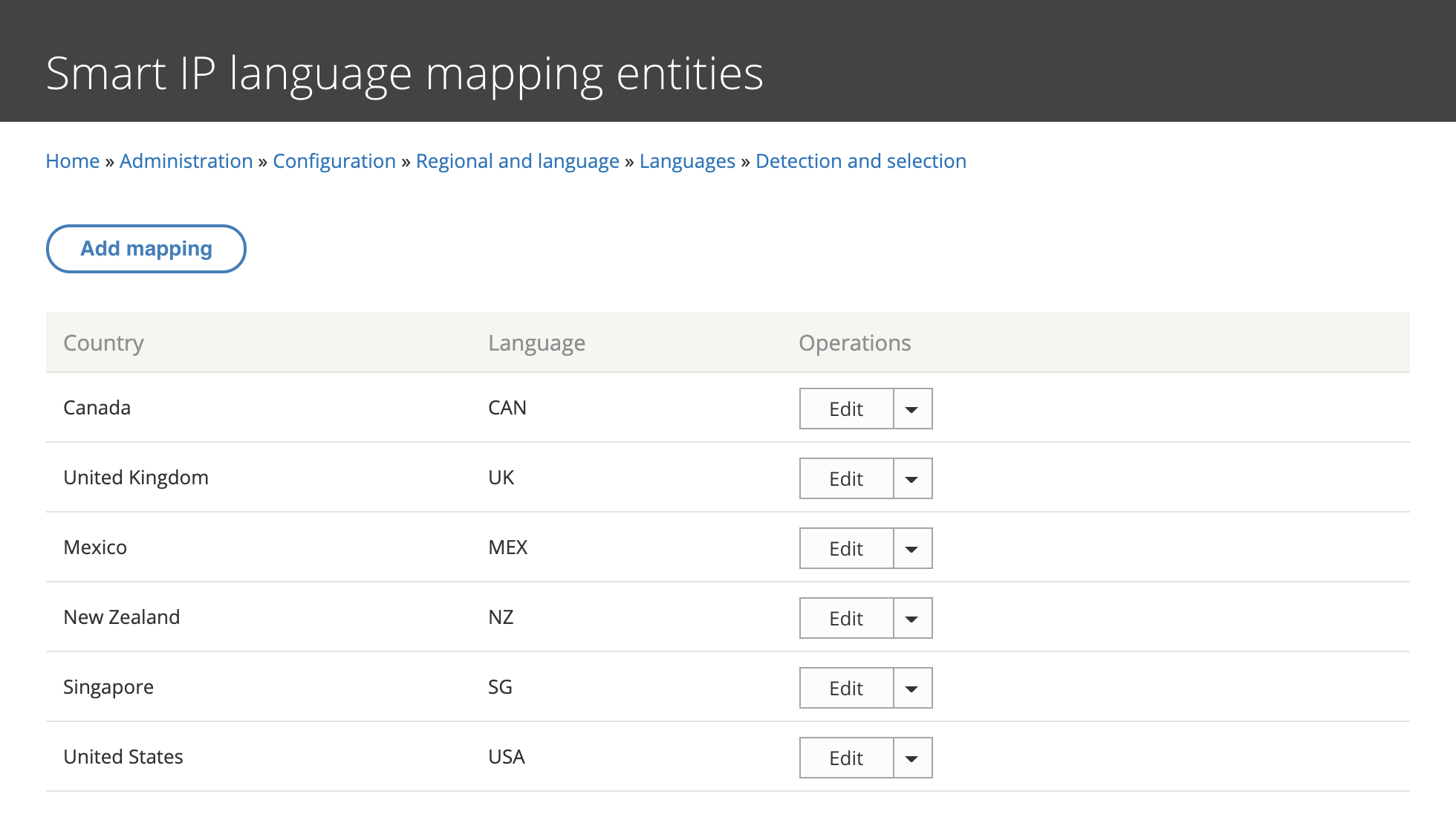
Task: Edit the New Zealand mapping
Action: pyautogui.click(x=845, y=618)
